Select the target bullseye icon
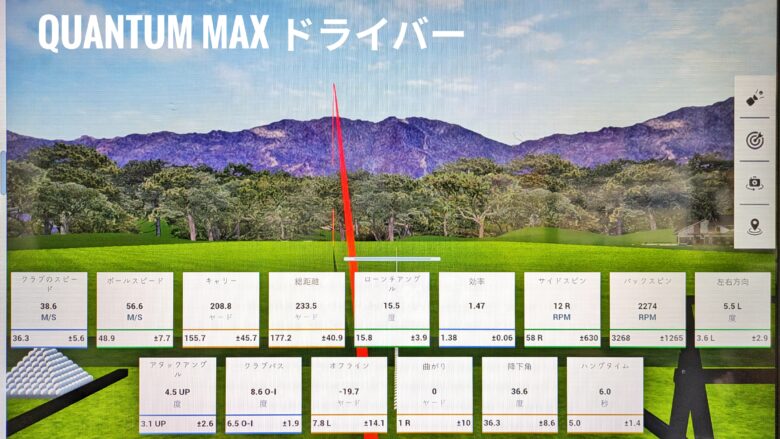The height and width of the screenshot is (439, 780). [755, 141]
